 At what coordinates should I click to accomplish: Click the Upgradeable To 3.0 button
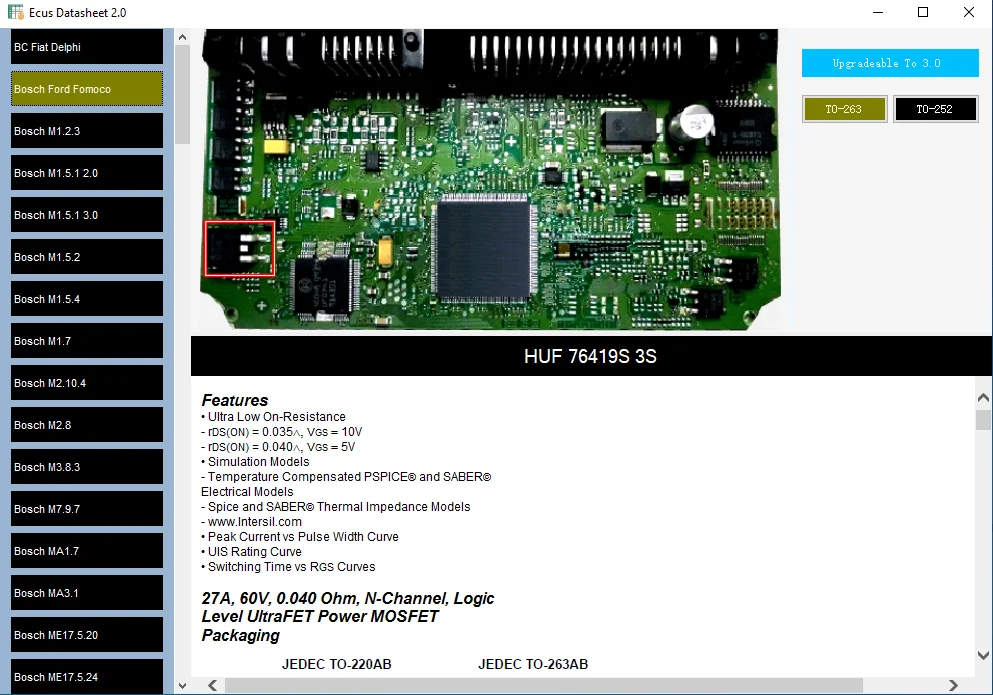point(890,63)
